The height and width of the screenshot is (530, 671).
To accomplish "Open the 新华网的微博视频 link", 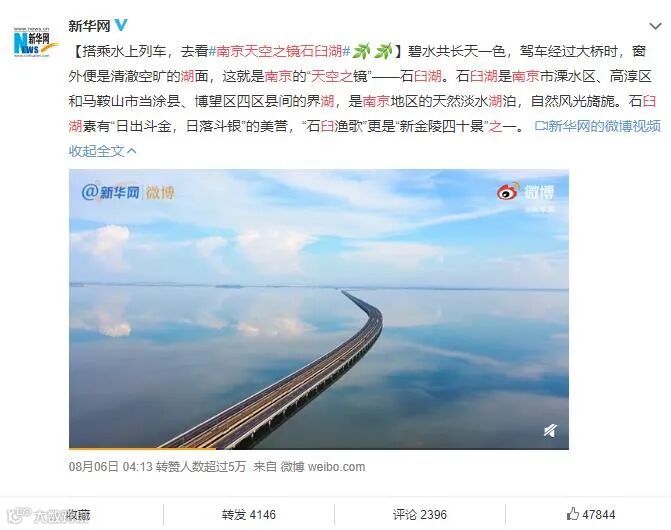I will (x=604, y=126).
